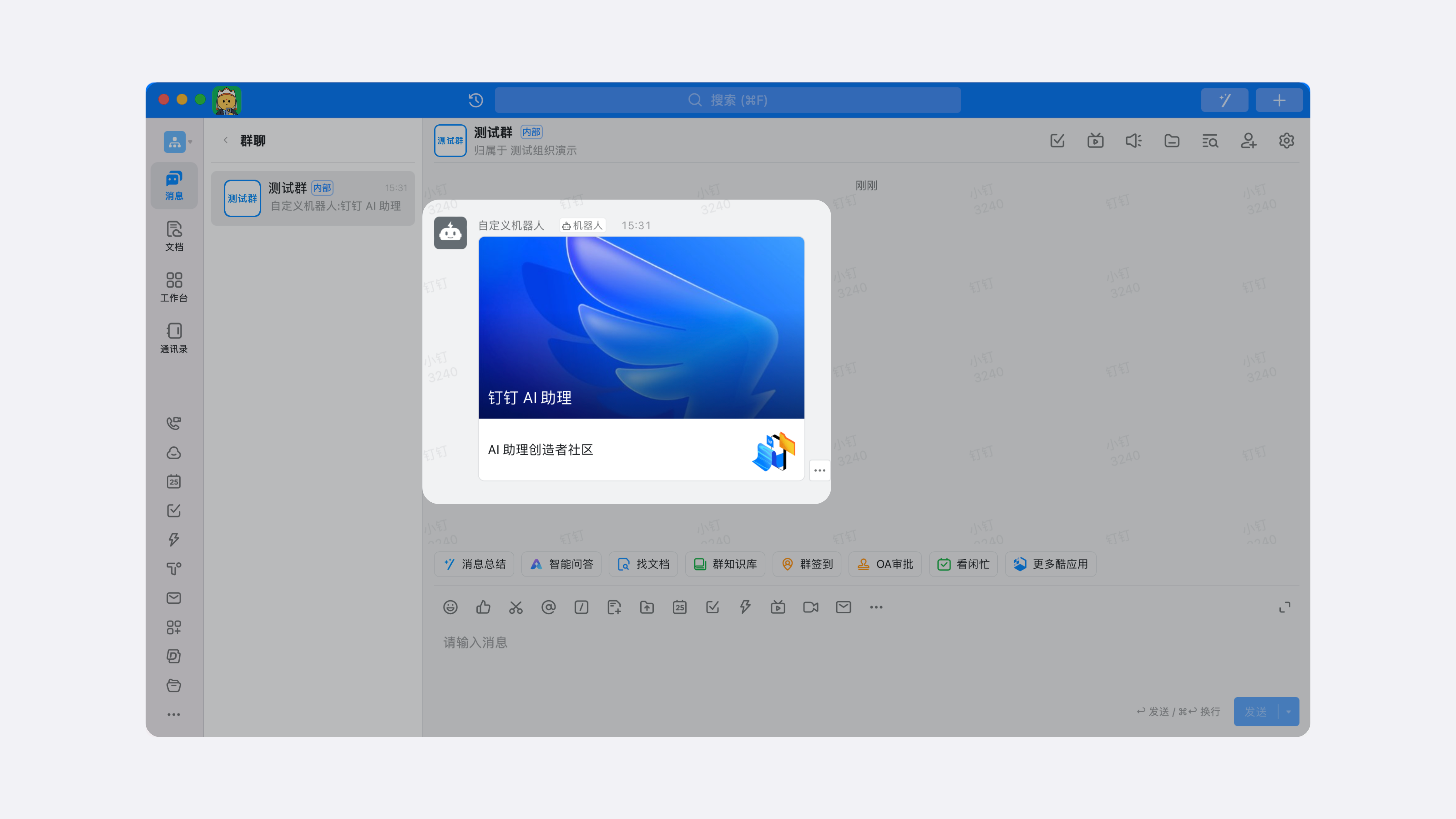Viewport: 1456px width, 819px height.
Task: Switch to the 文档 tab
Action: pos(174,236)
